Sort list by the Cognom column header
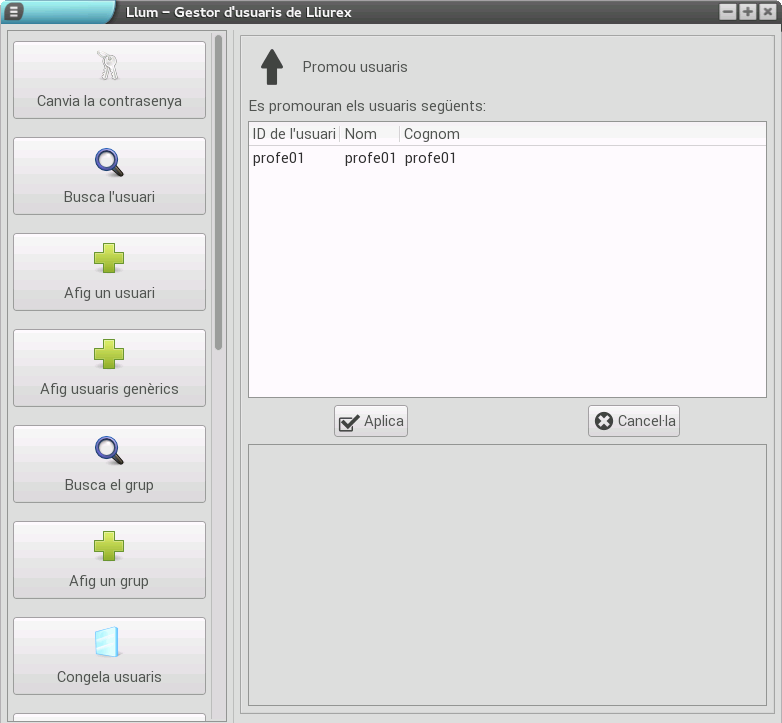782x723 pixels. pos(431,133)
